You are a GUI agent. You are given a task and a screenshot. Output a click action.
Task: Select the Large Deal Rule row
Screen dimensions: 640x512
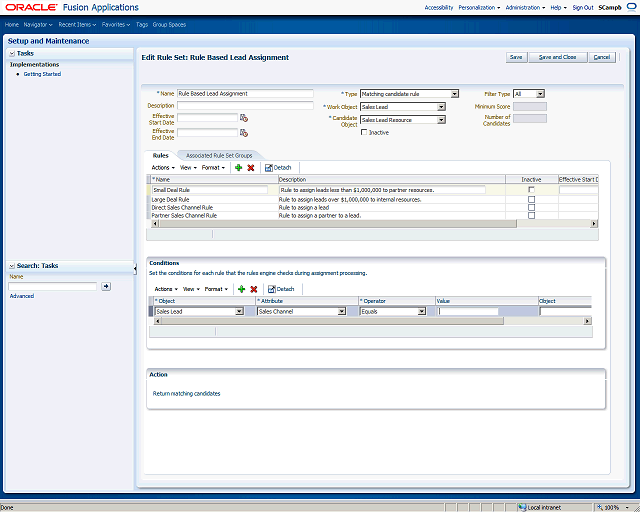372,200
